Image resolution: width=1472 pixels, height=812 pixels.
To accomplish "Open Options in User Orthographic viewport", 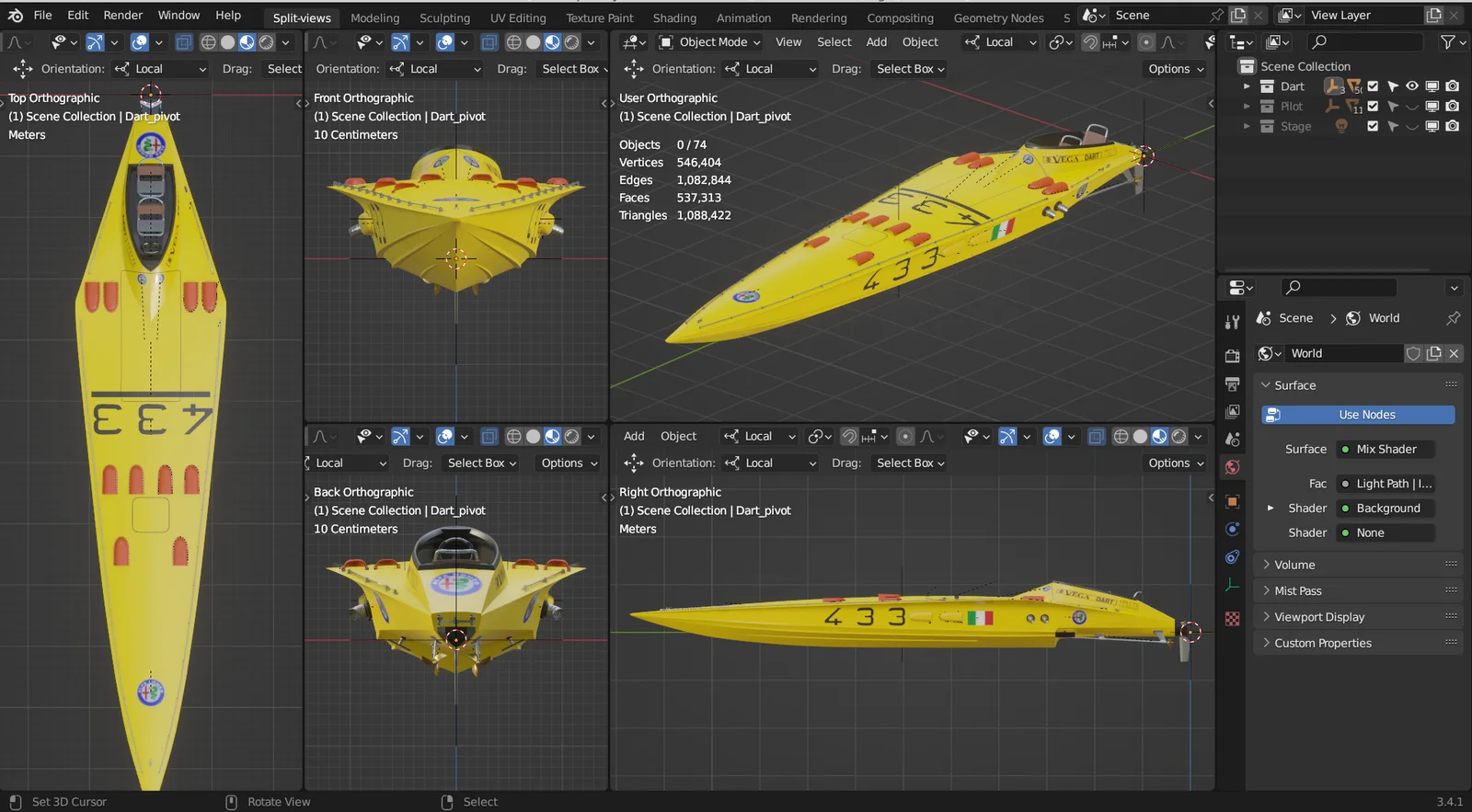I will coord(1175,69).
